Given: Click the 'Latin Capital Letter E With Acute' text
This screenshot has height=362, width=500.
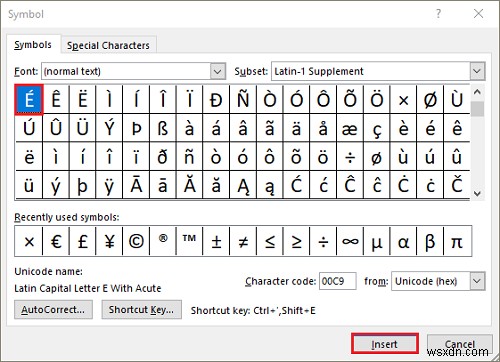Looking at the screenshot, I should point(88,288).
